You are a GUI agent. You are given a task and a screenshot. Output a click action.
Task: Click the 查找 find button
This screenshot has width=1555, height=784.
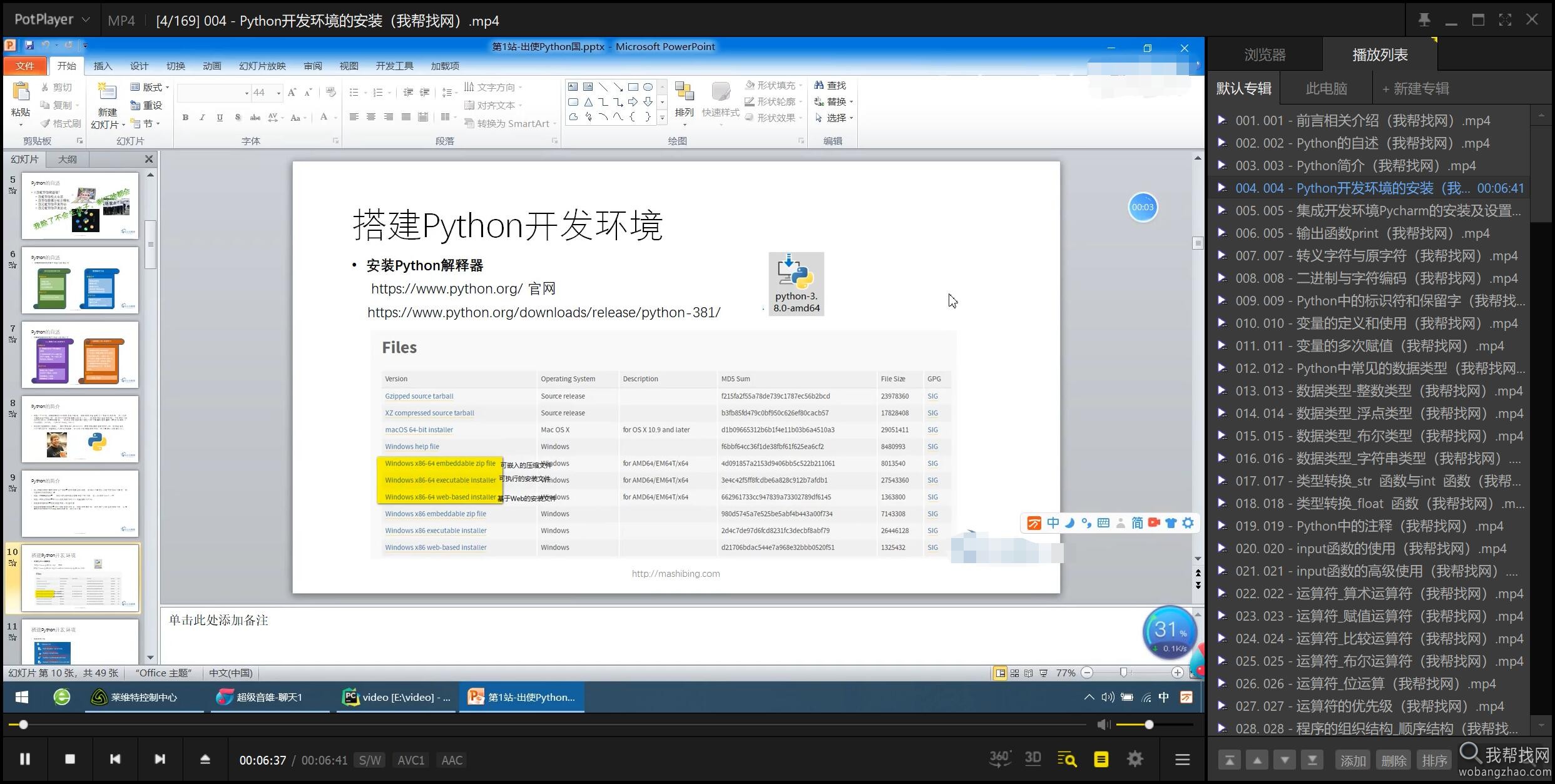tap(830, 85)
